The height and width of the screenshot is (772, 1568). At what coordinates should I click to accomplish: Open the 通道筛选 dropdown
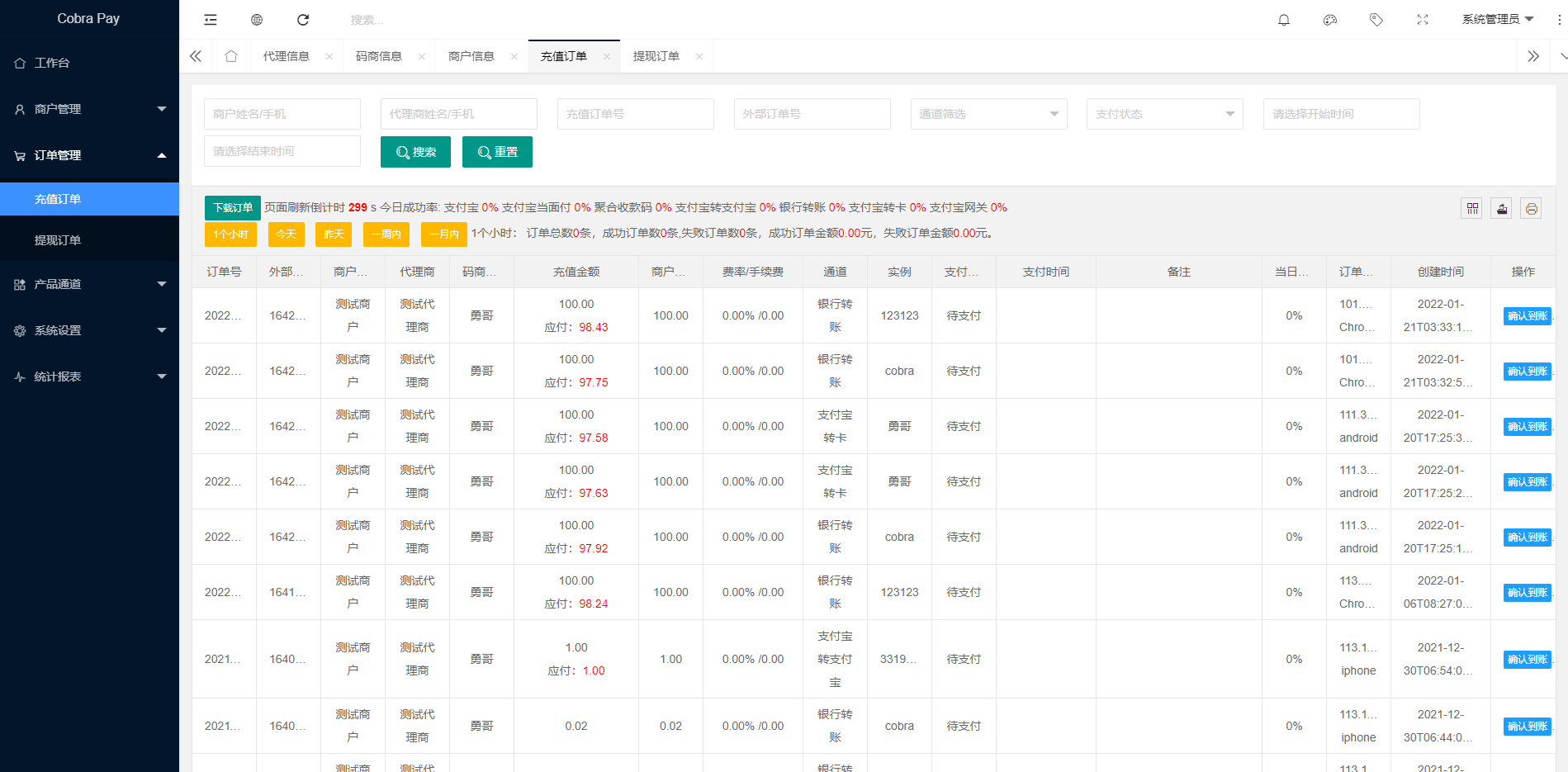tap(988, 114)
